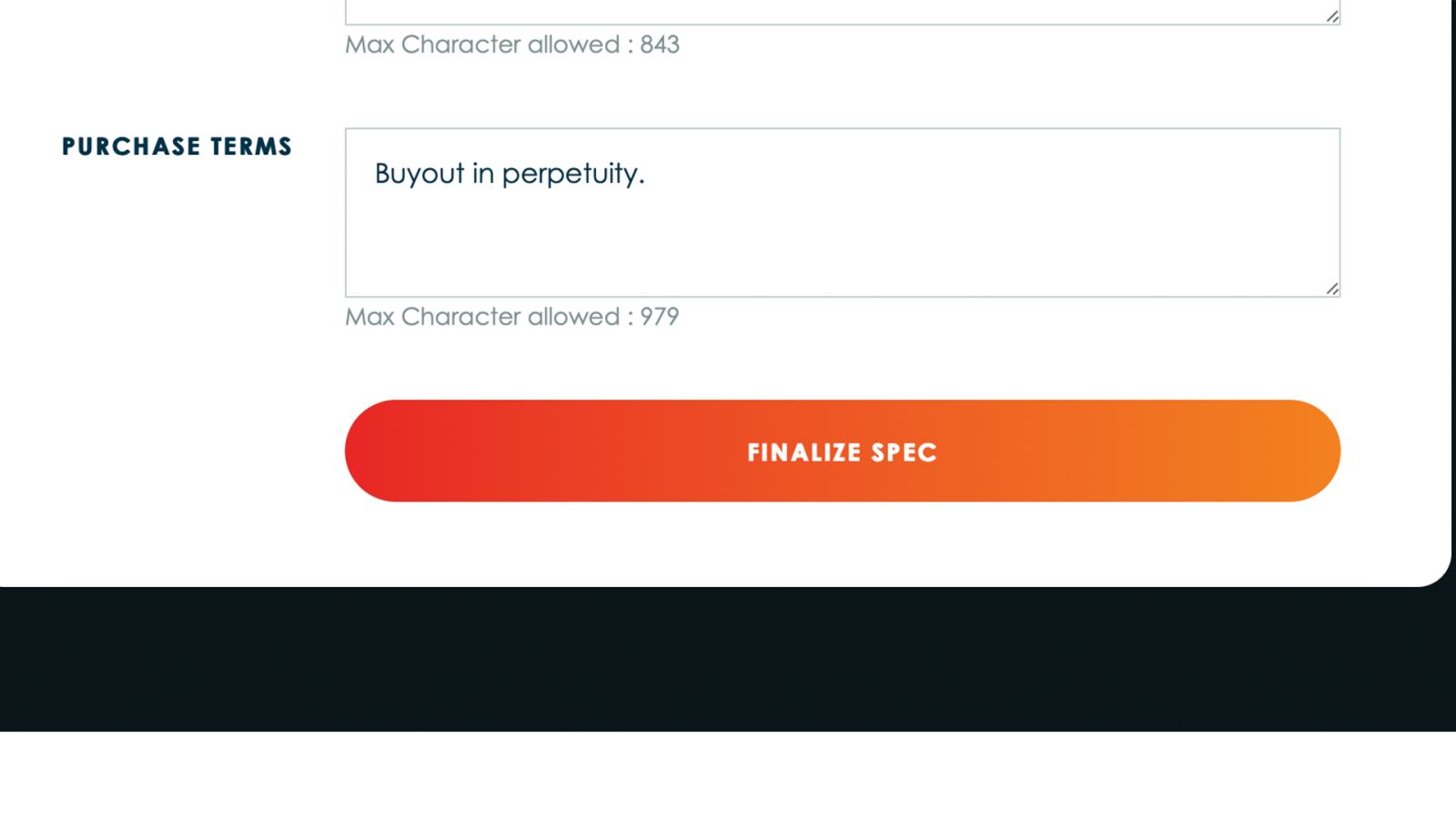Click the bottom edge of the upper textarea
Screen dimensions: 1456x819
[842, 23]
